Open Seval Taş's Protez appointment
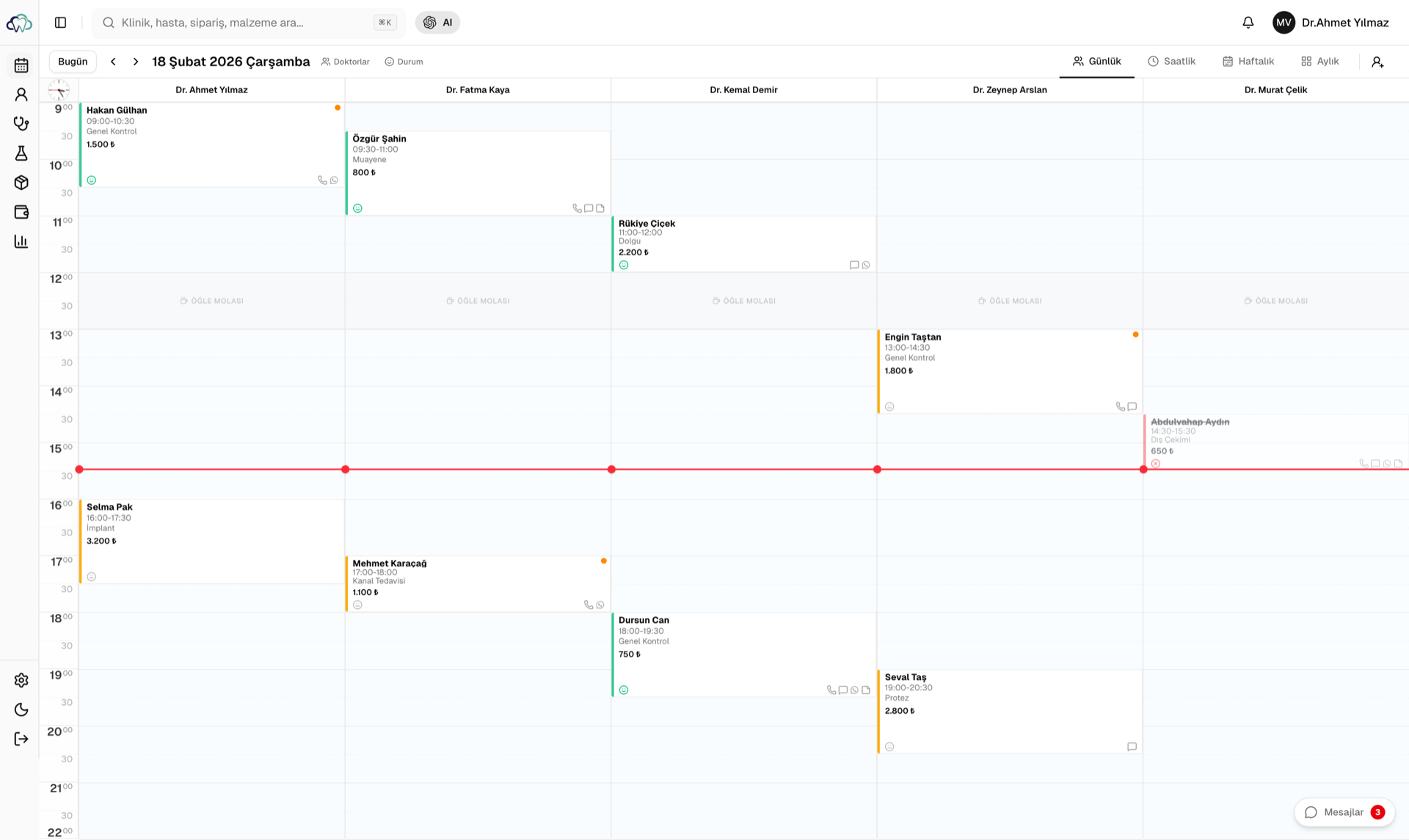1409x840 pixels. click(1010, 712)
